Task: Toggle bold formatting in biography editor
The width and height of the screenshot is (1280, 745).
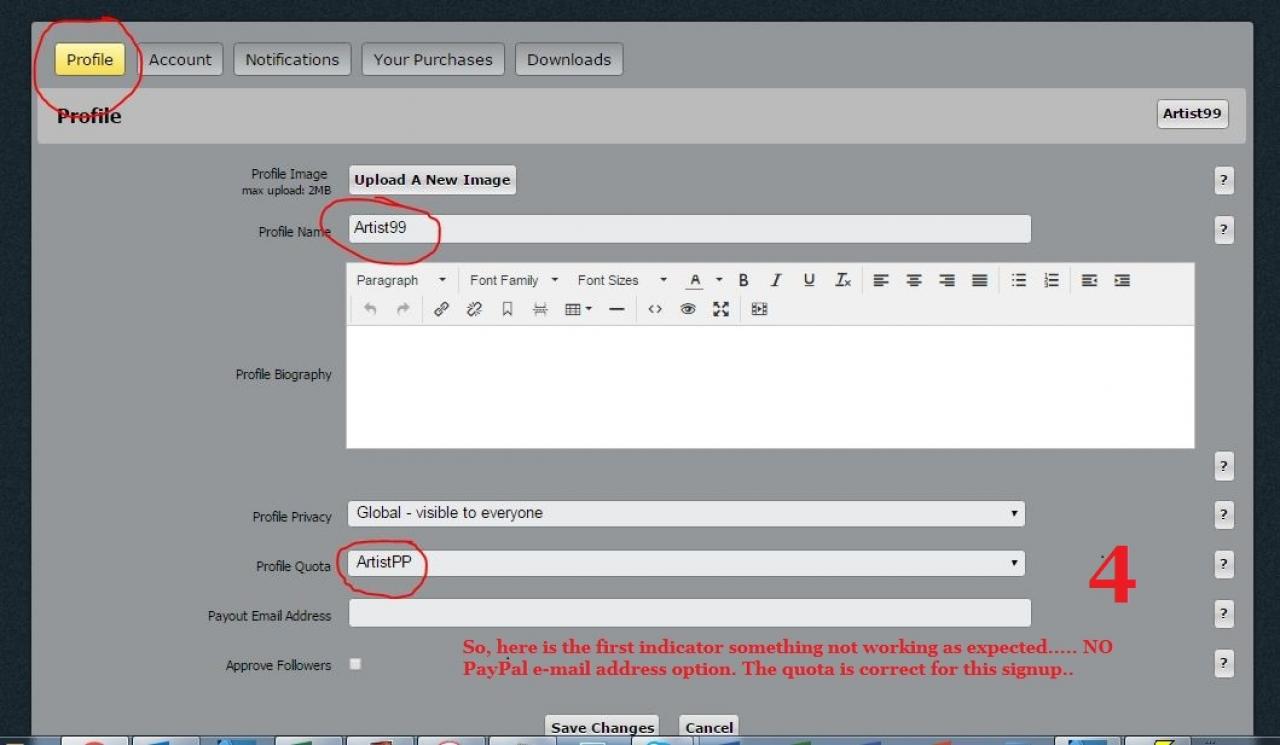Action: click(x=743, y=281)
